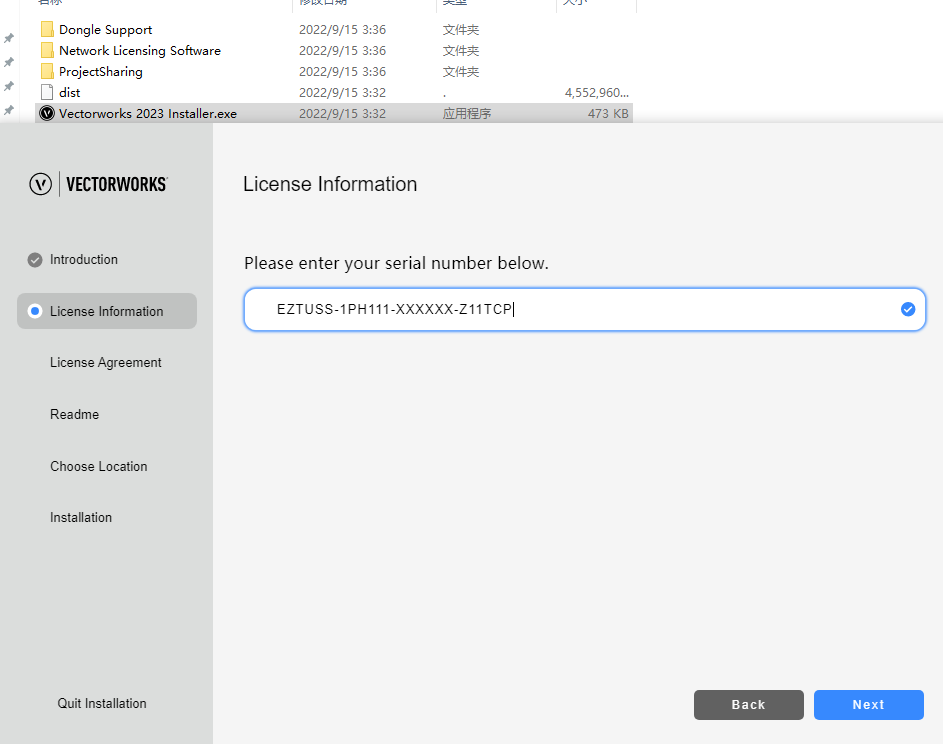This screenshot has height=744, width=943.
Task: Focus the serial number input field
Action: coord(585,309)
